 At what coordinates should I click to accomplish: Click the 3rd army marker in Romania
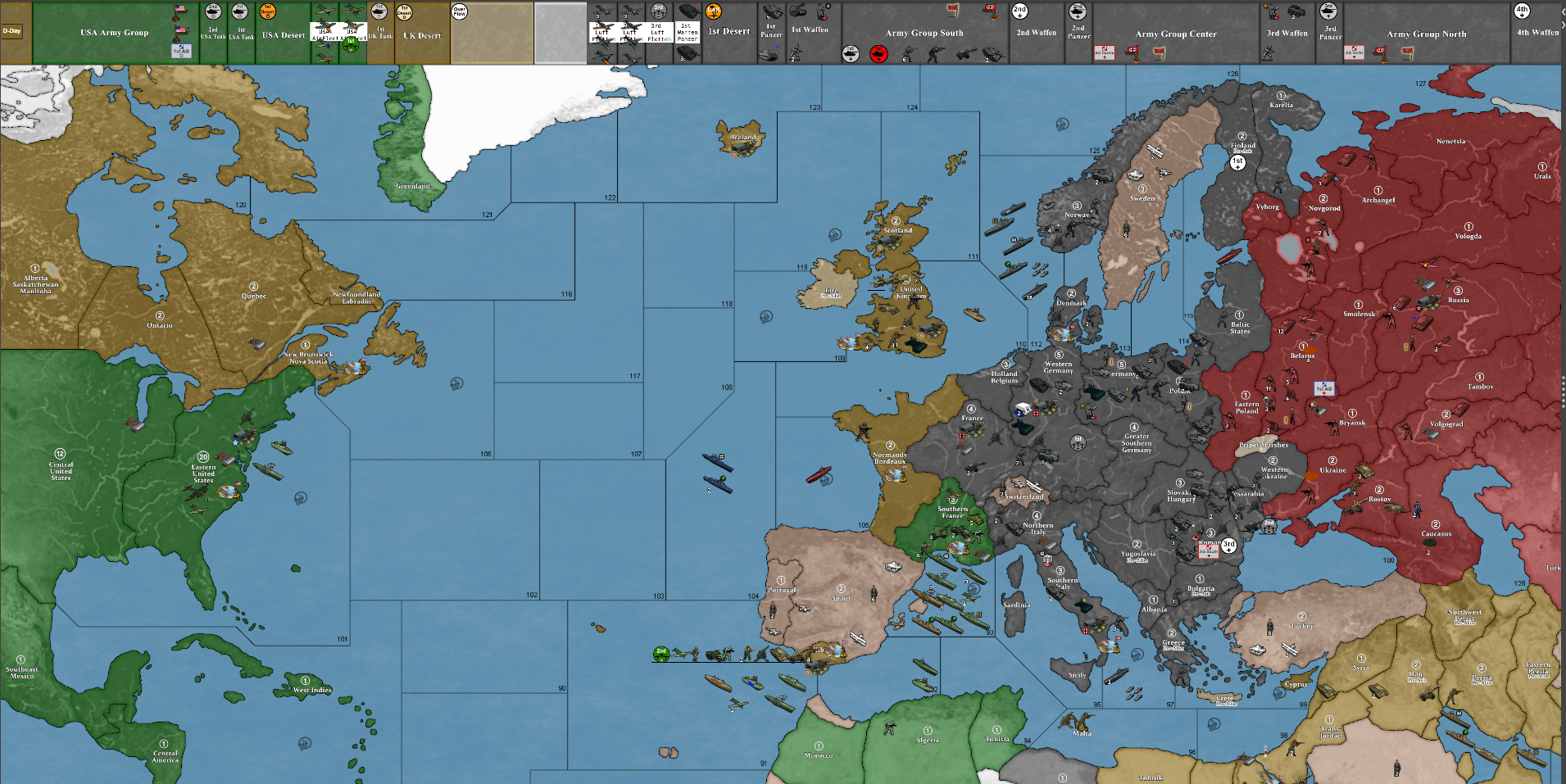tap(1228, 545)
